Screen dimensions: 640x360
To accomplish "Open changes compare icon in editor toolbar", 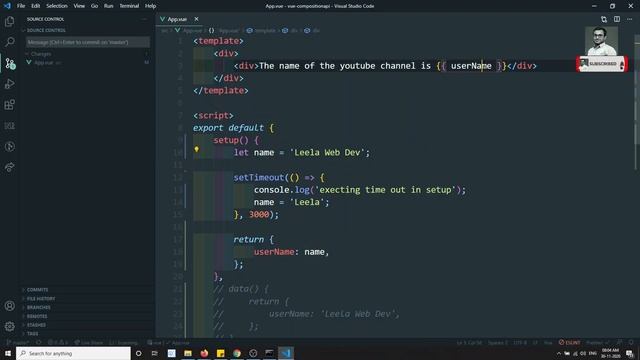I will pos(604,19).
